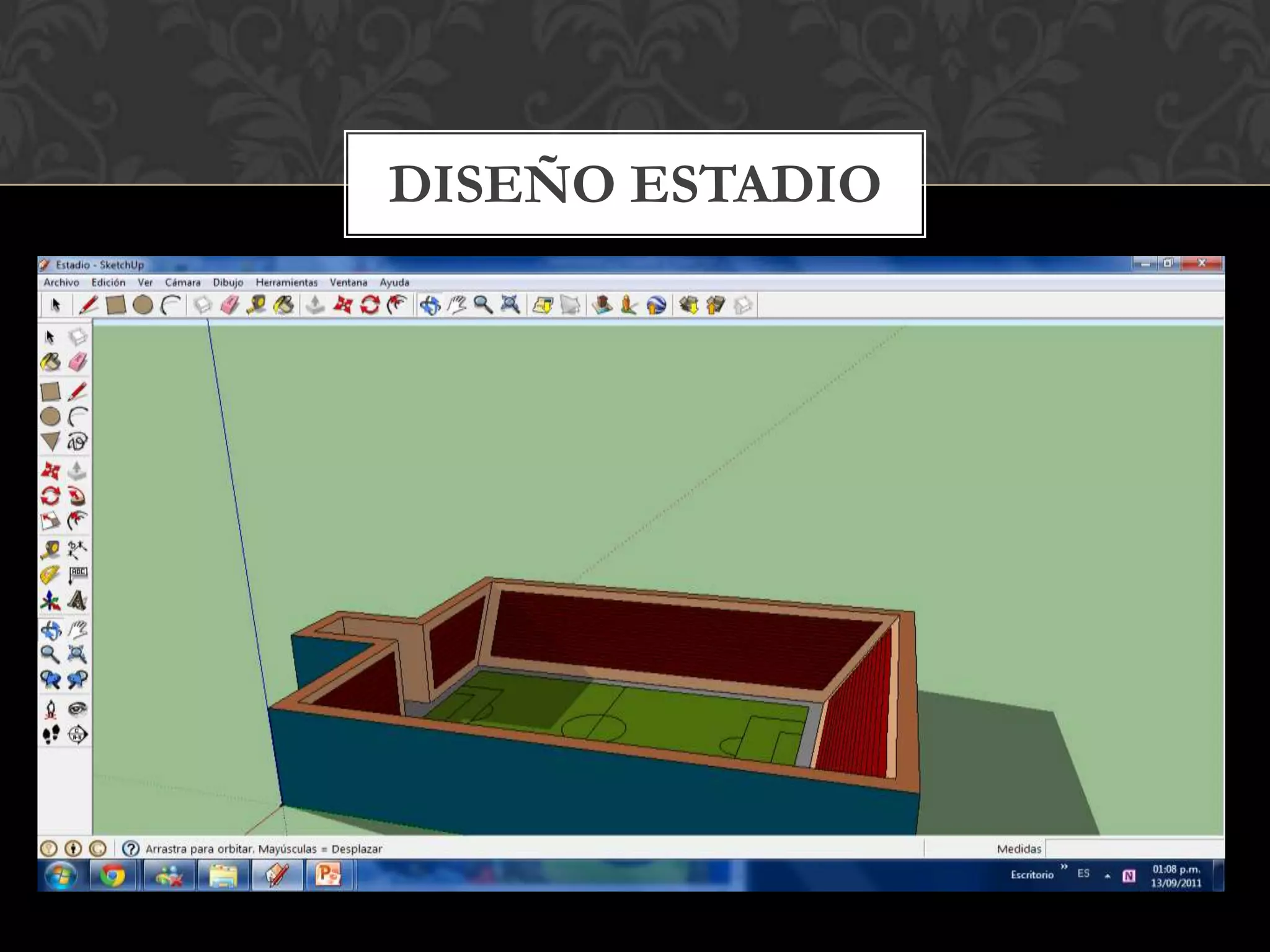Viewport: 1270px width, 952px height.
Task: Open the Dibujo menu
Action: (x=228, y=283)
